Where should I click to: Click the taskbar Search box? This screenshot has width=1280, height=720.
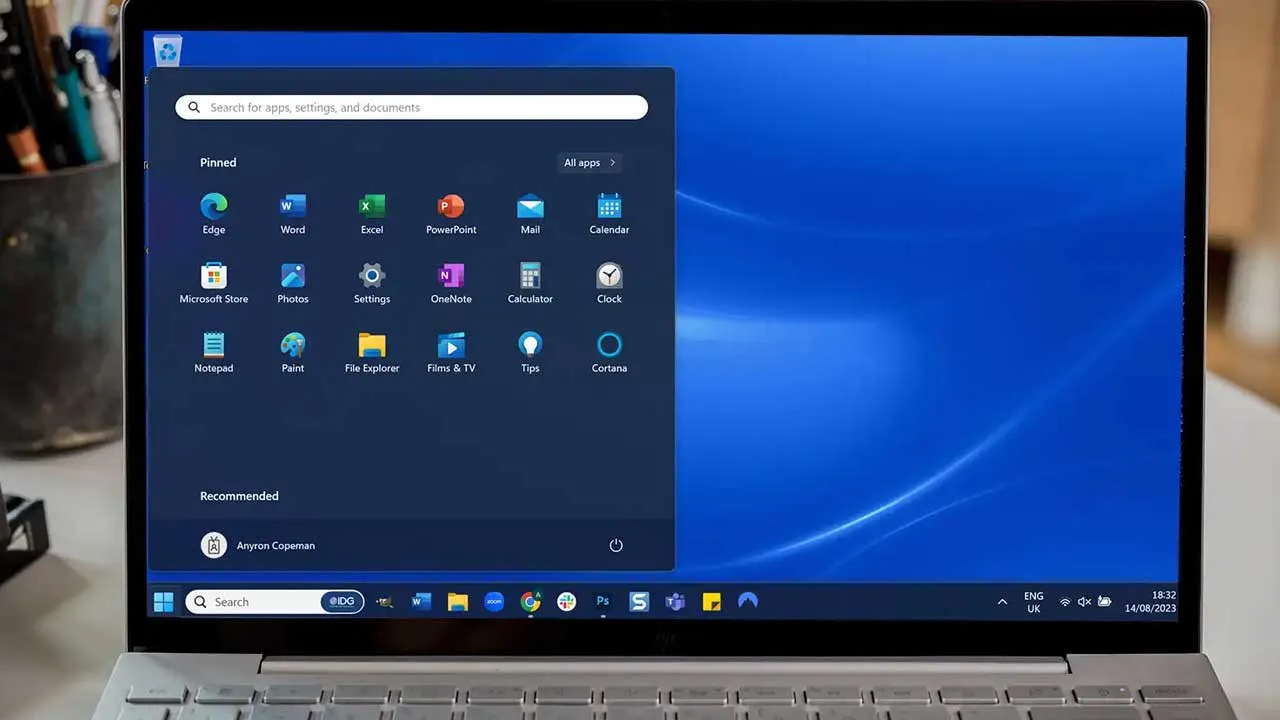274,602
